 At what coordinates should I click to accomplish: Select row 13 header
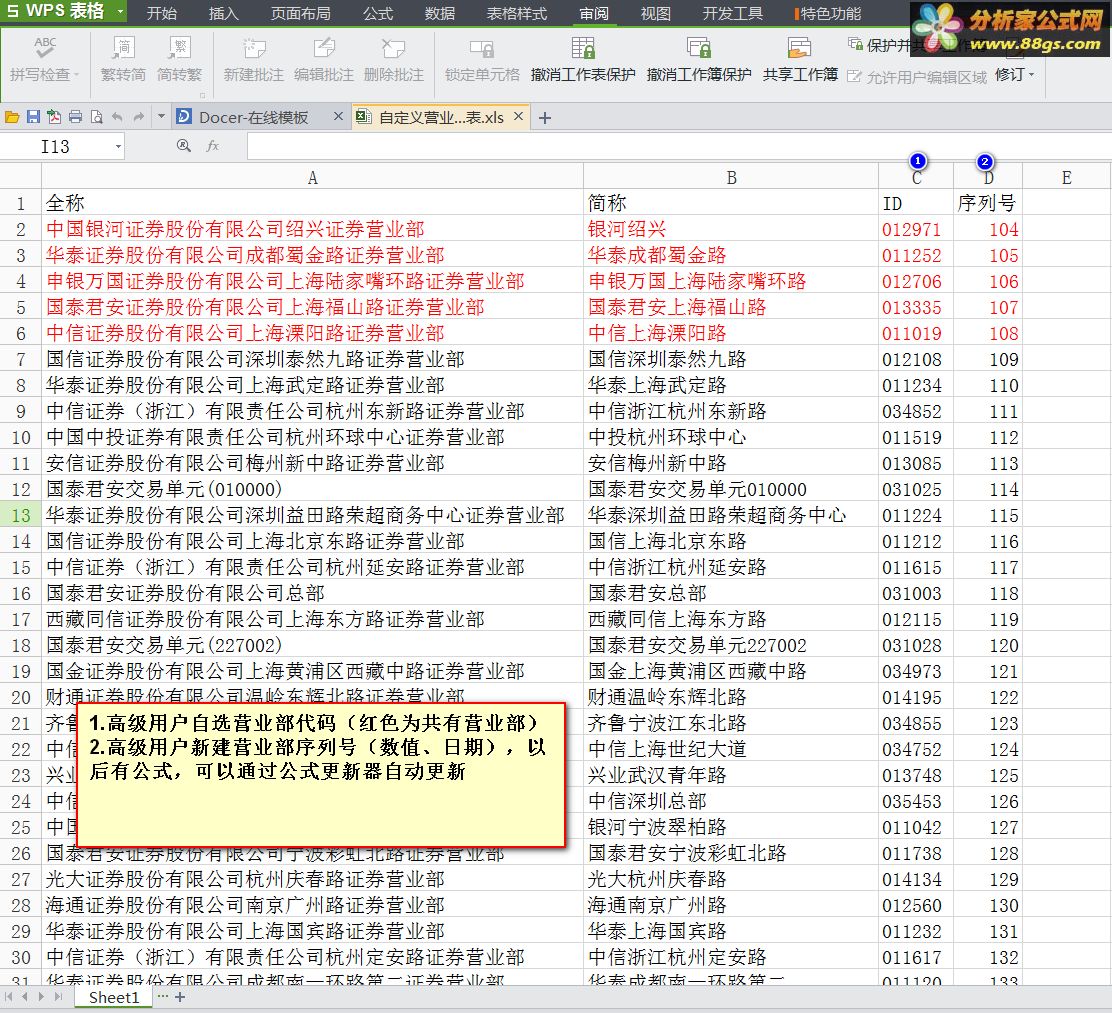(21, 516)
